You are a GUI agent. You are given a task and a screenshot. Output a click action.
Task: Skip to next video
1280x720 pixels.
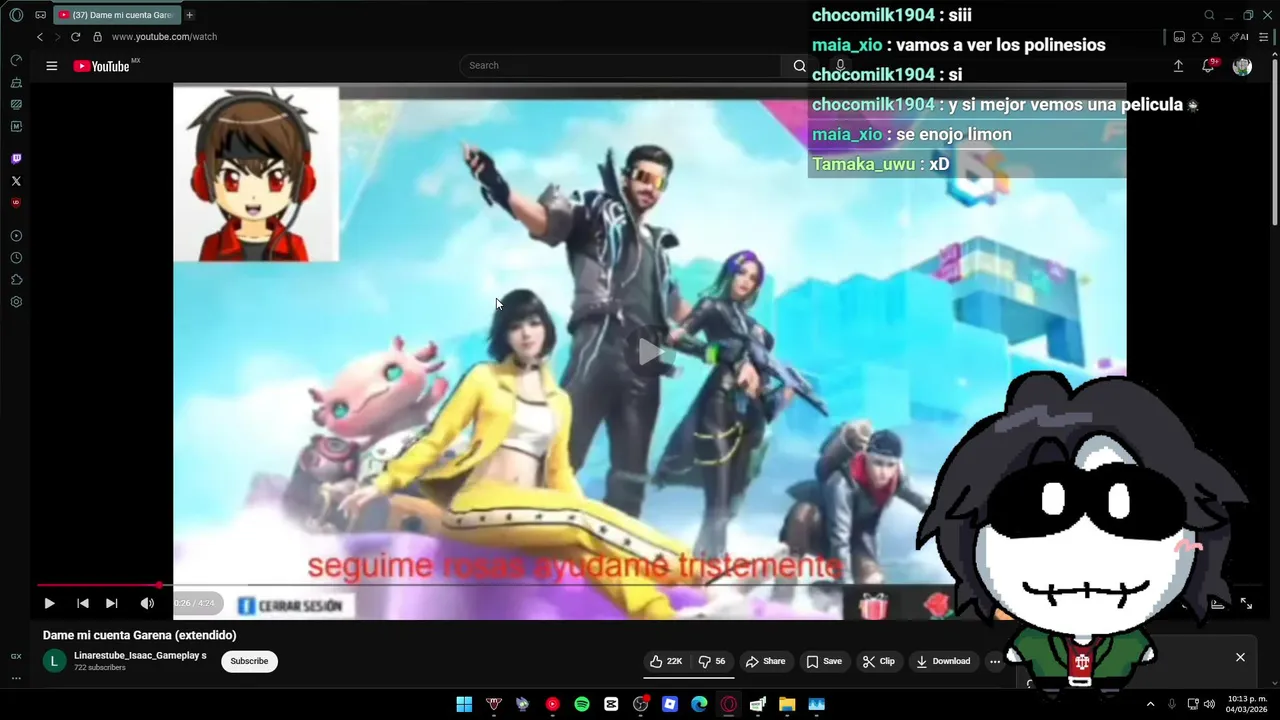click(112, 603)
